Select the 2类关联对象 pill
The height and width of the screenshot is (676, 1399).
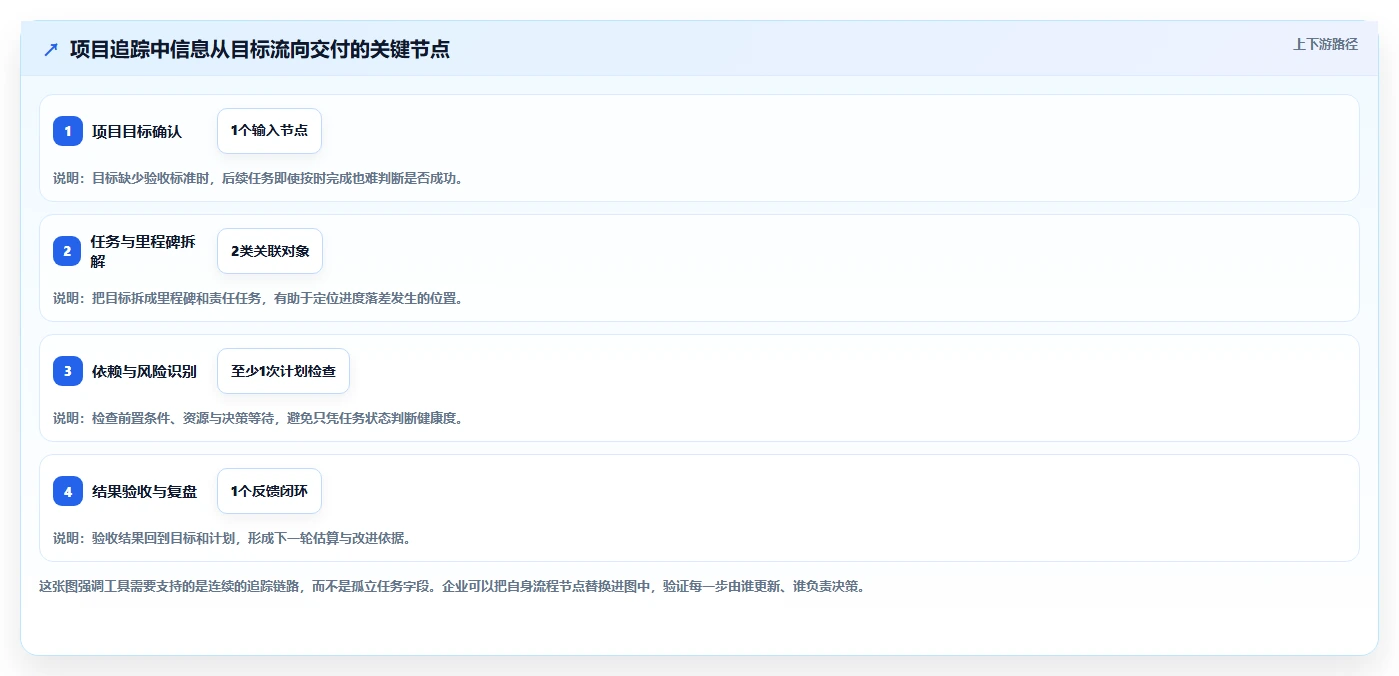pos(270,251)
